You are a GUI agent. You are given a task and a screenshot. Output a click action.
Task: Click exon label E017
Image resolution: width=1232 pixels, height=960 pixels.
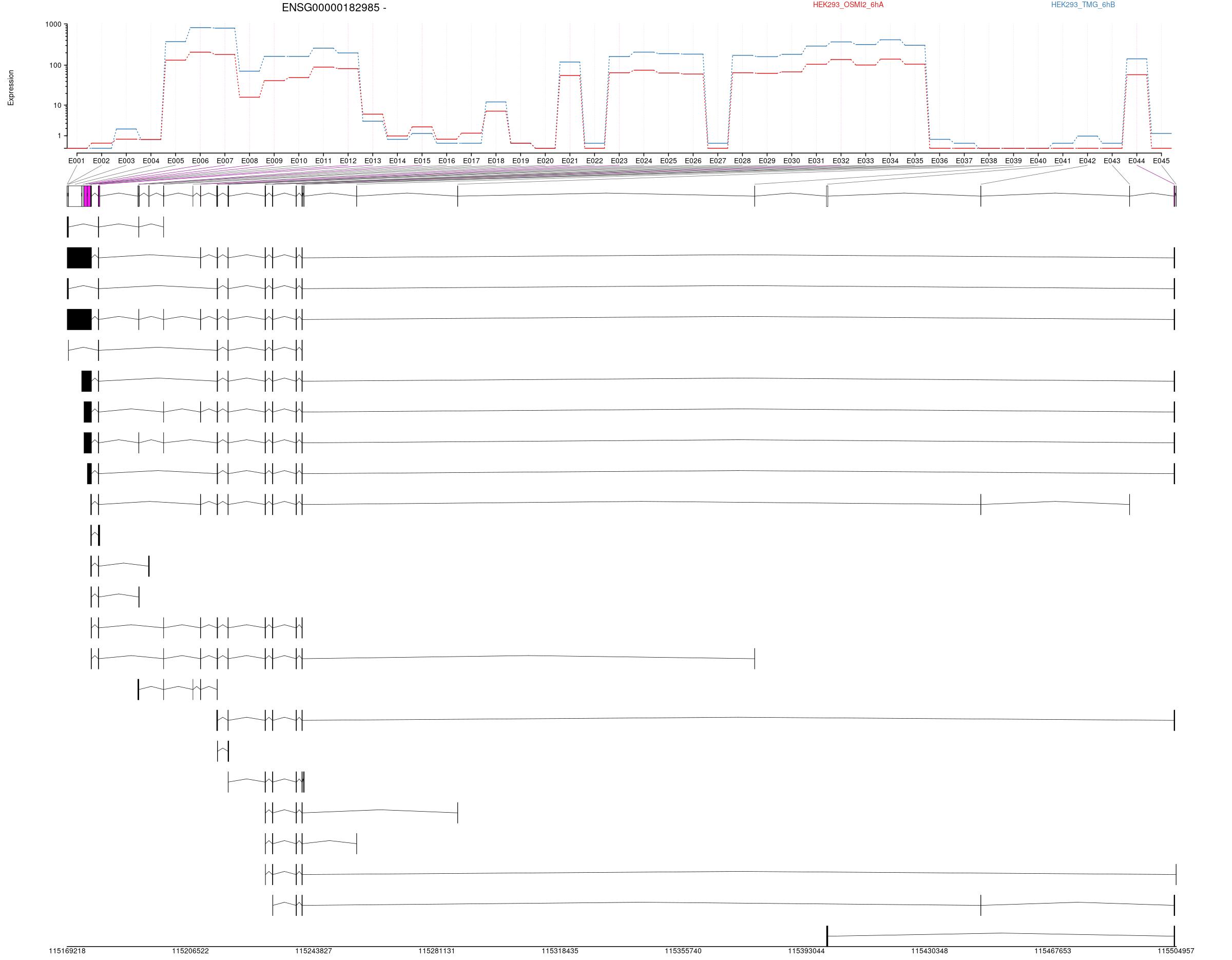tap(471, 161)
